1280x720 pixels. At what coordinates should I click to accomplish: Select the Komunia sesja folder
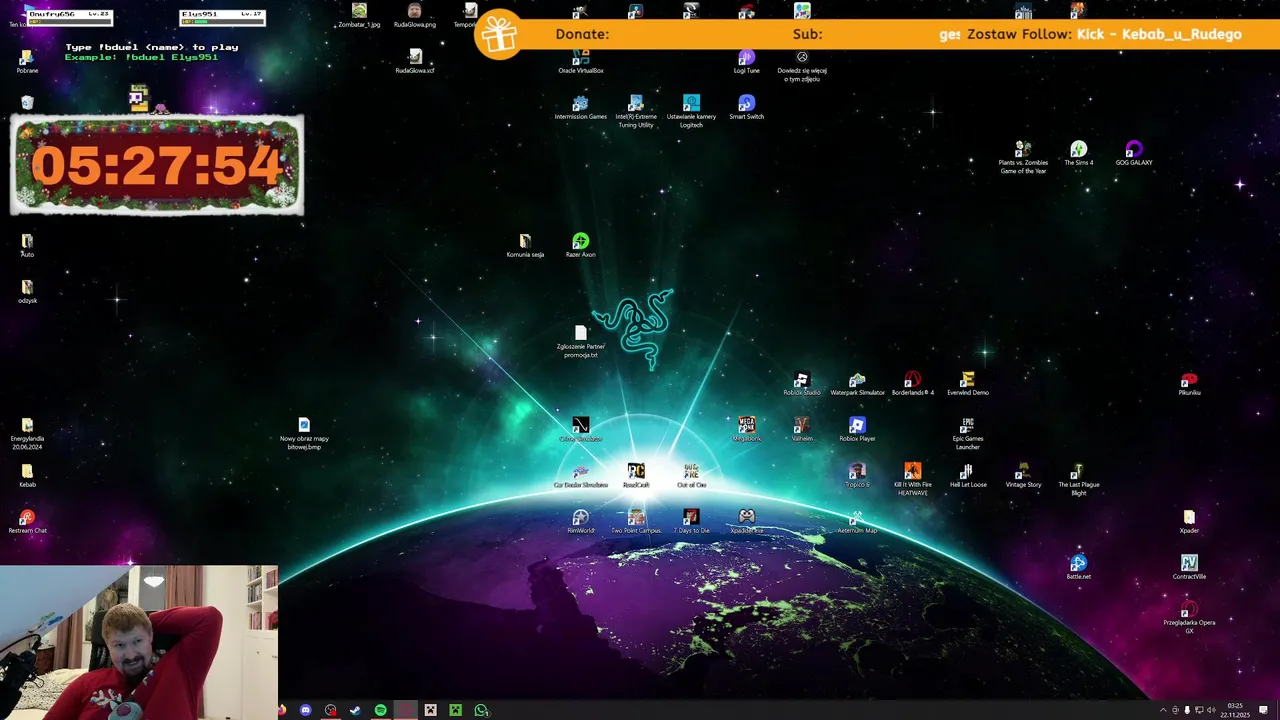pyautogui.click(x=525, y=246)
